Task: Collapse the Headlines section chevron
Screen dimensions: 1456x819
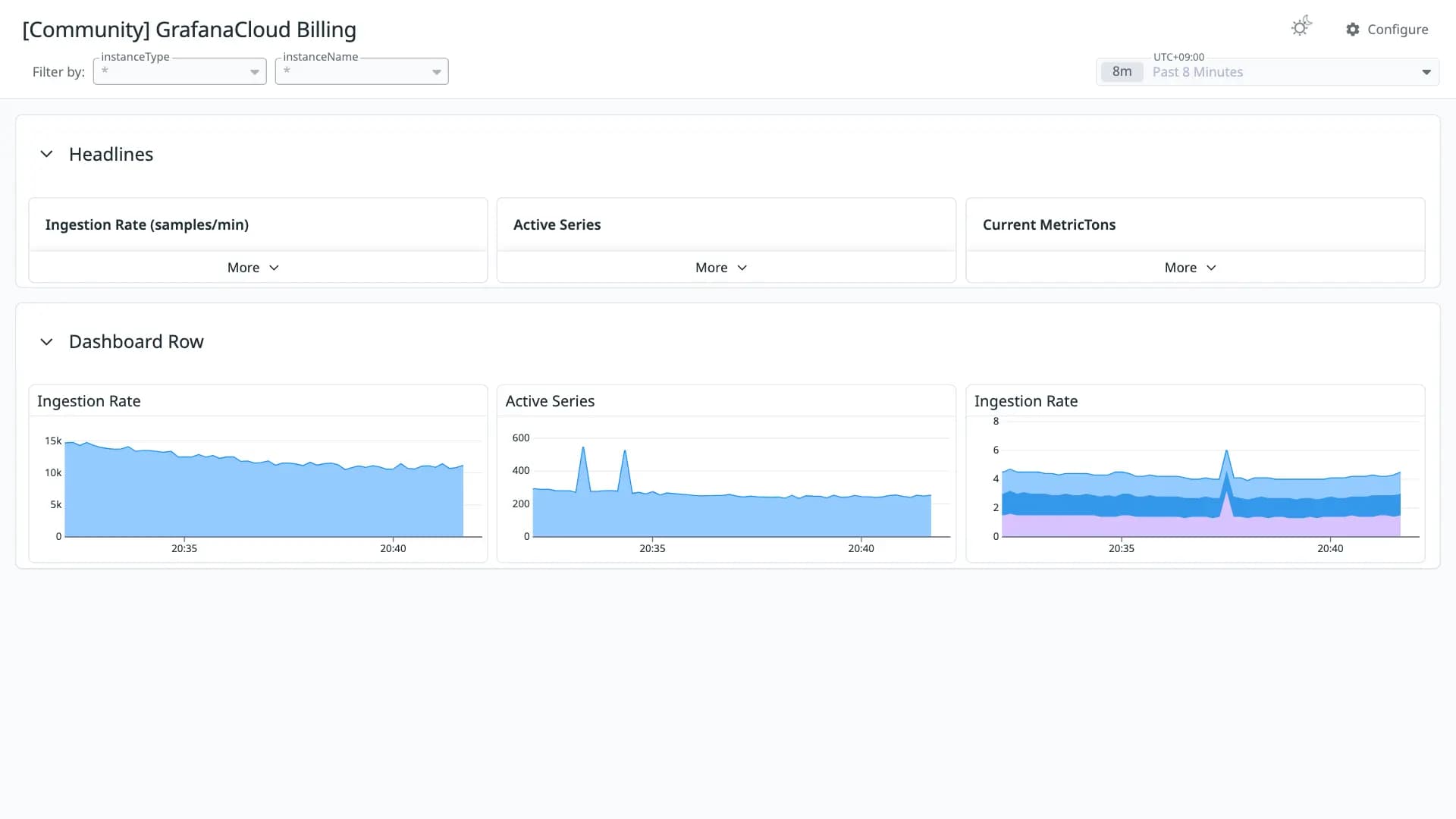Action: 46,154
